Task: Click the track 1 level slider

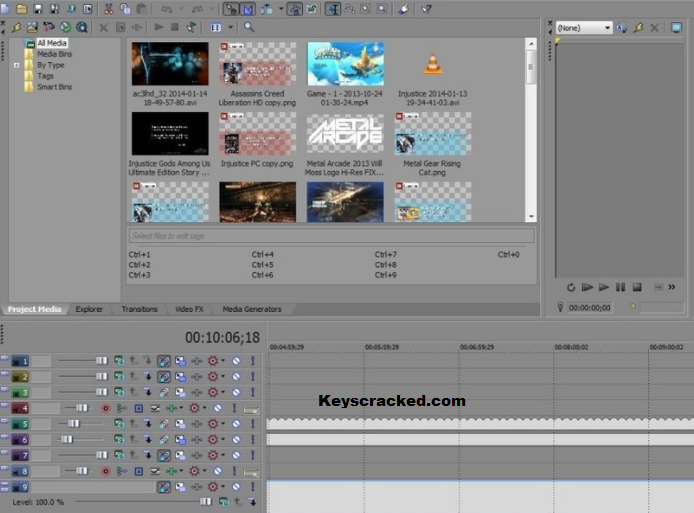Action: [83, 361]
